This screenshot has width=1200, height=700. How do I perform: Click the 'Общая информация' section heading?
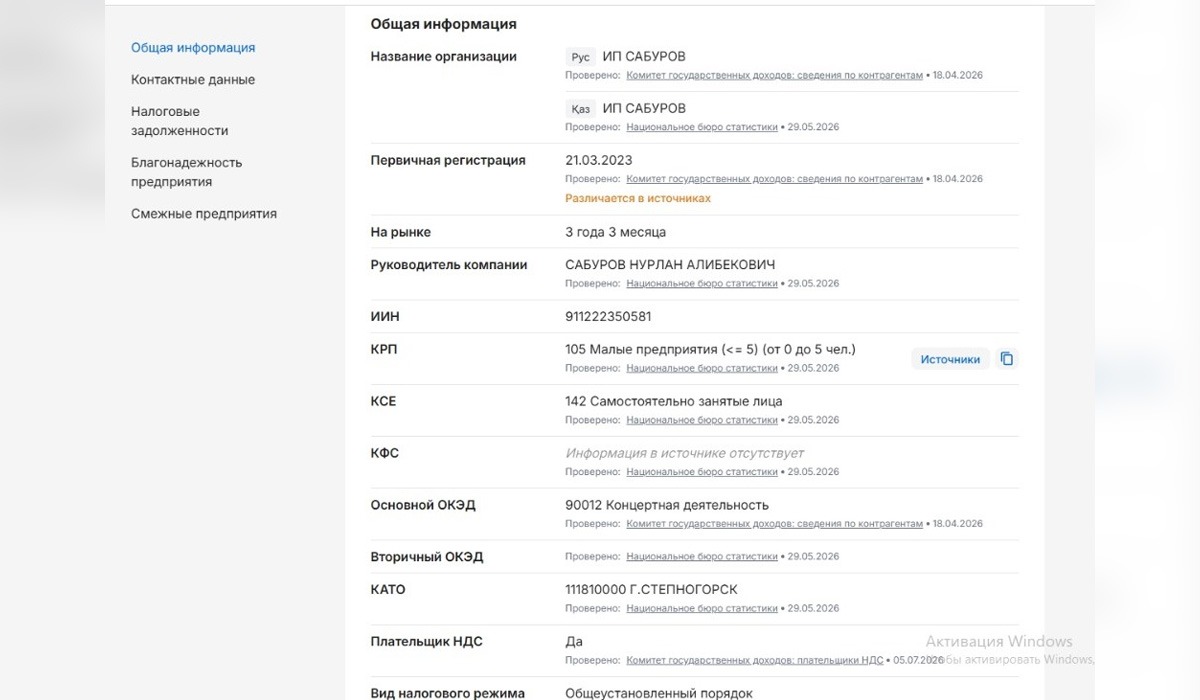[x=444, y=24]
